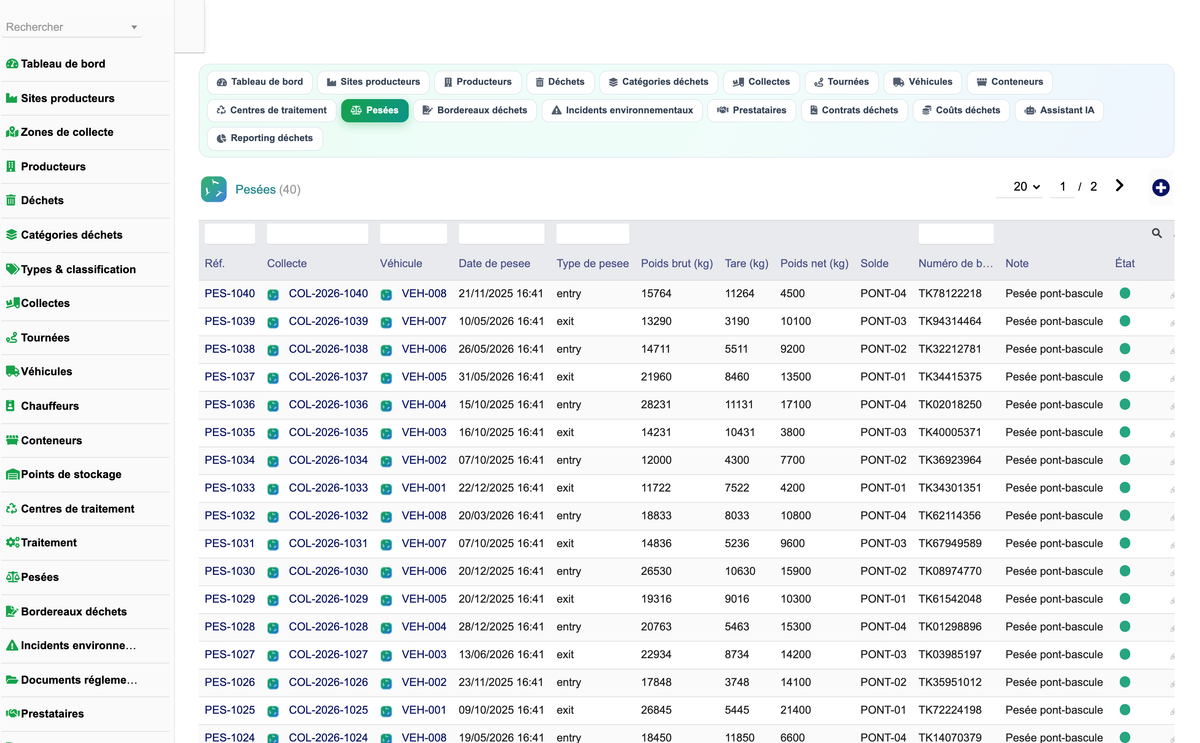
Task: Open Chauffeurs in sidebar
Action: tap(50, 406)
